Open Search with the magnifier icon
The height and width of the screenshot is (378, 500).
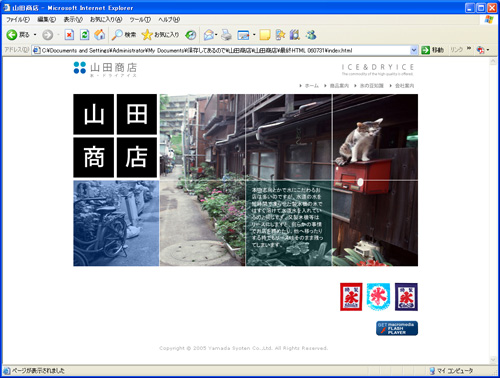(124, 35)
